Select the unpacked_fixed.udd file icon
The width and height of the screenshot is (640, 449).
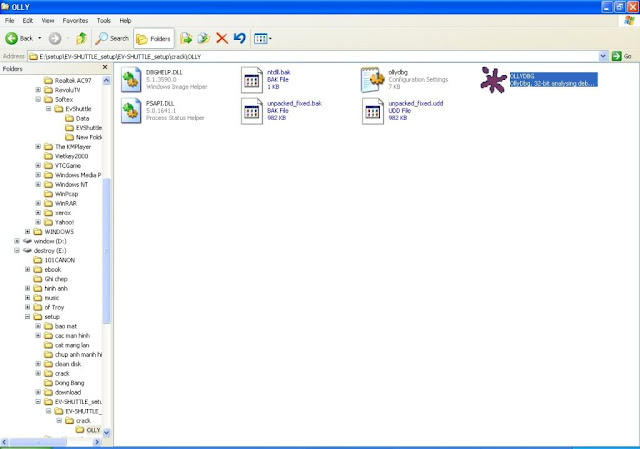click(x=372, y=111)
